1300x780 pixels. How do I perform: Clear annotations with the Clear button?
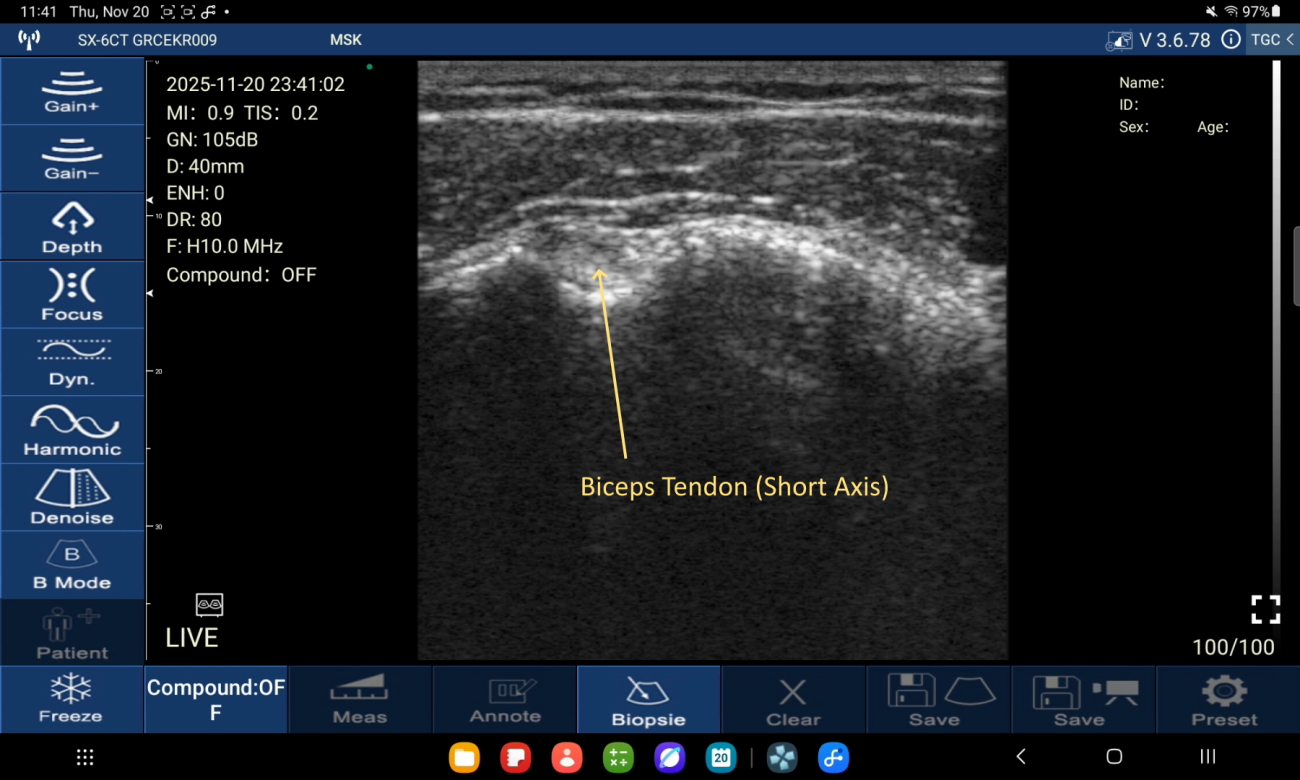[x=793, y=699]
